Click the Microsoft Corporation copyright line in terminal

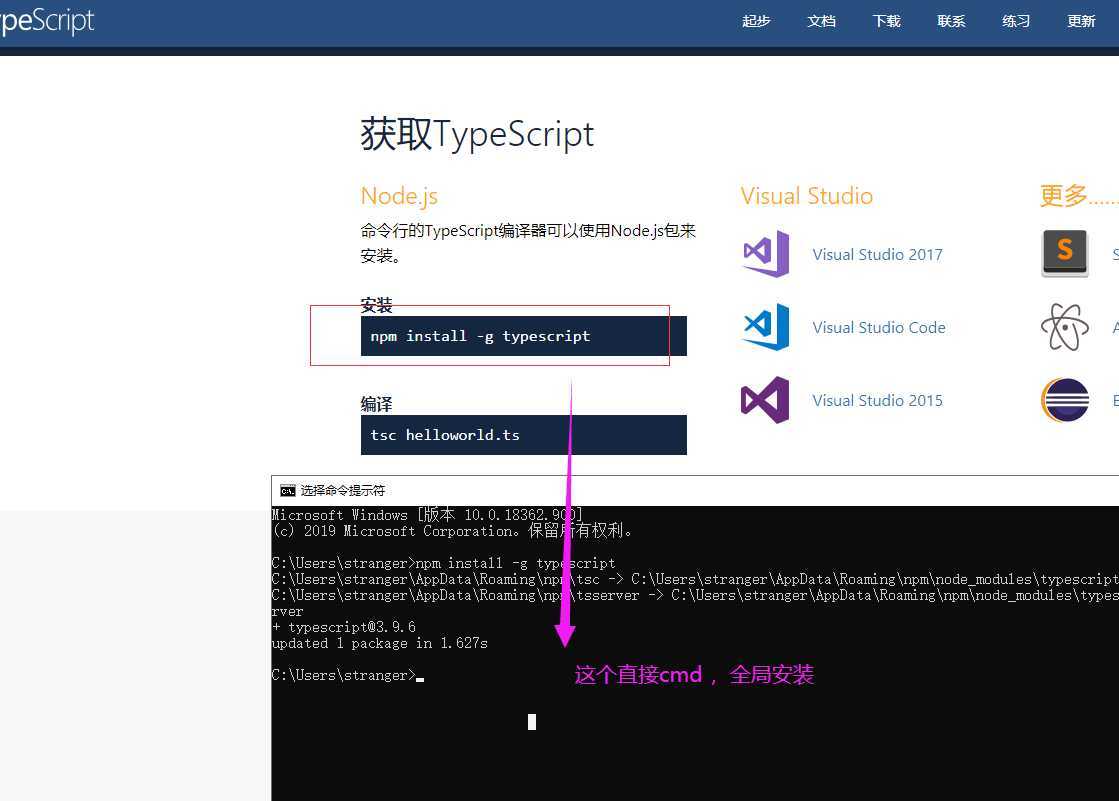(452, 531)
